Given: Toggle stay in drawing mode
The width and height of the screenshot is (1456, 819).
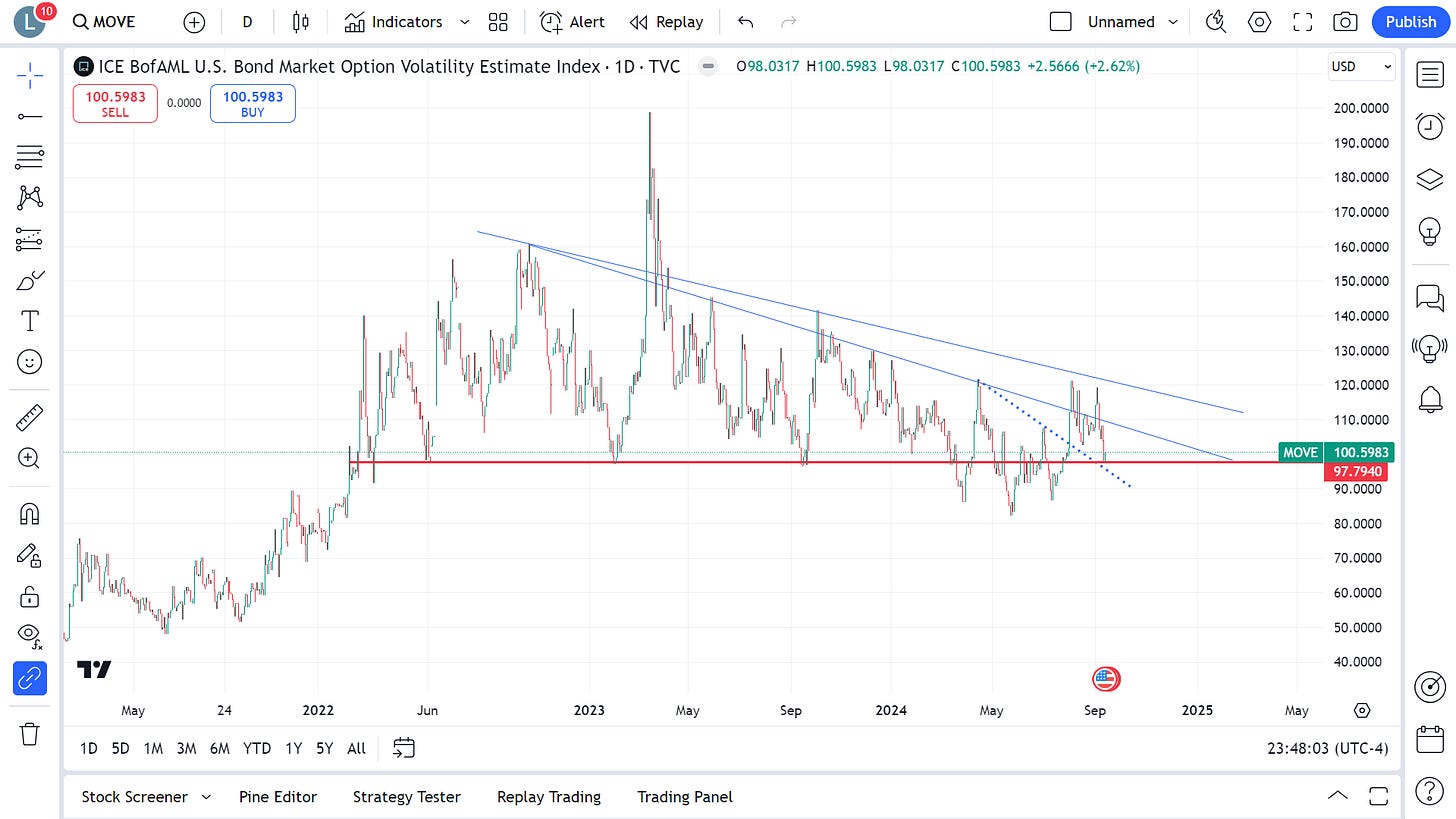Looking at the screenshot, I should pos(30,555).
